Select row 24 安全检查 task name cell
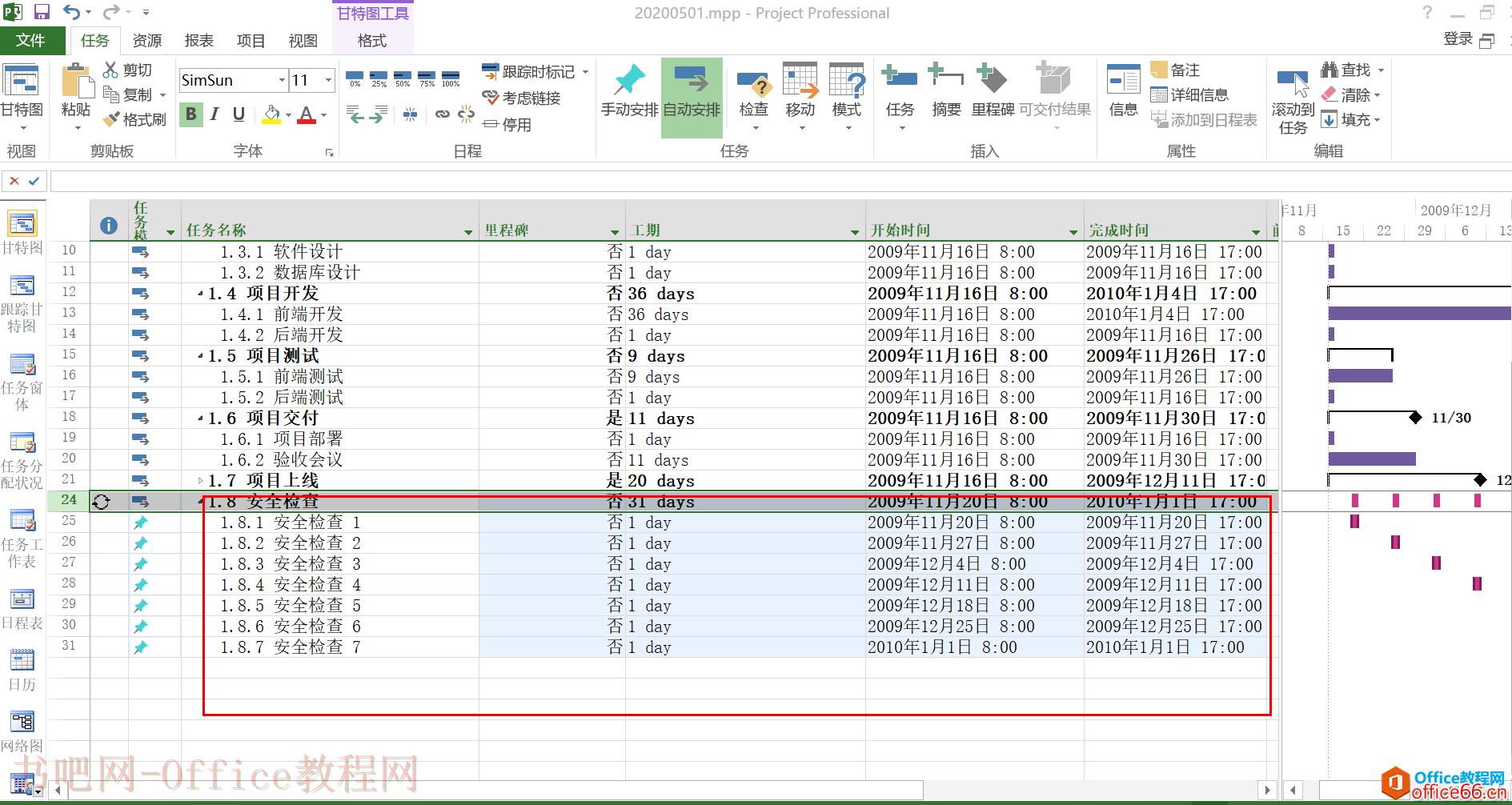The width and height of the screenshot is (1512, 805). (x=330, y=502)
